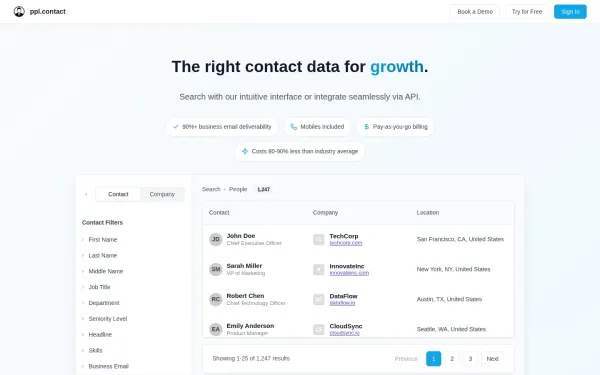Click the DataFlow company logo icon
Viewport: 600px width, 375px height.
(x=318, y=299)
